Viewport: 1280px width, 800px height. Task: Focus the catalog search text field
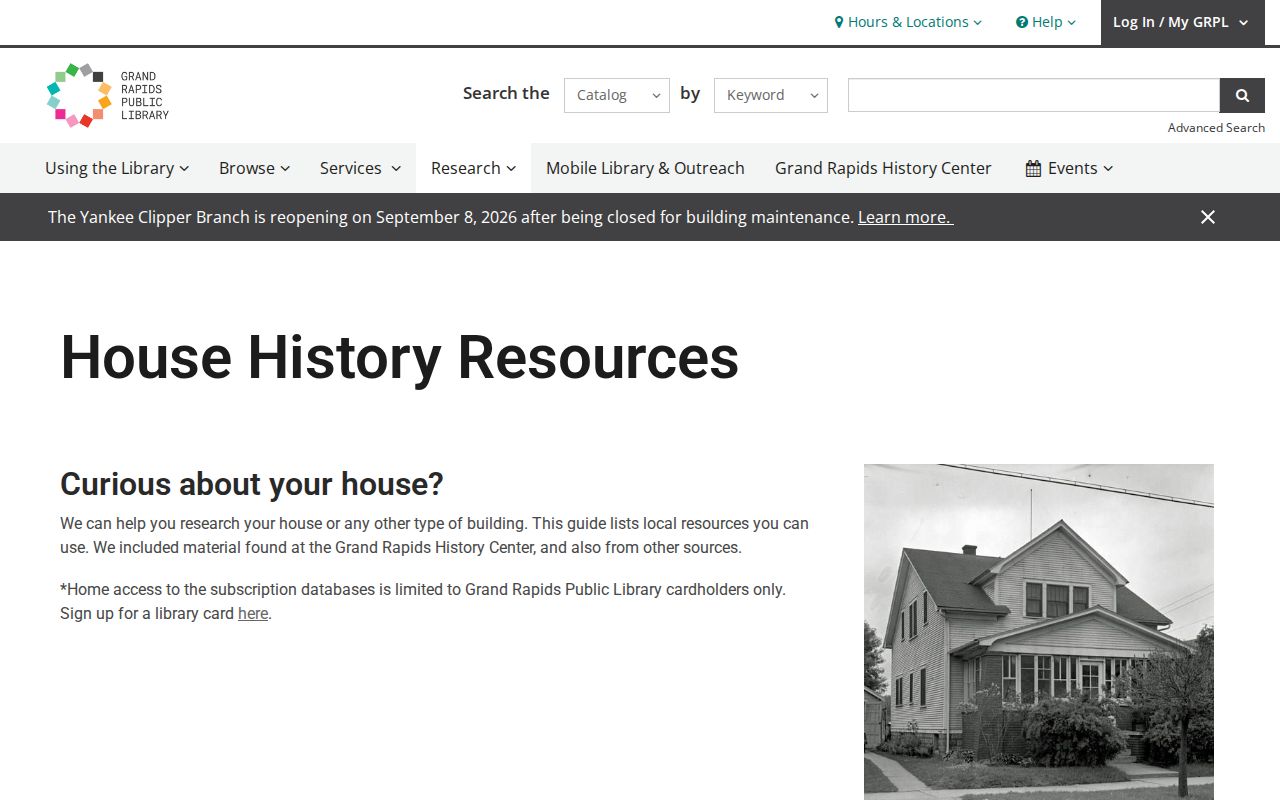[1034, 95]
